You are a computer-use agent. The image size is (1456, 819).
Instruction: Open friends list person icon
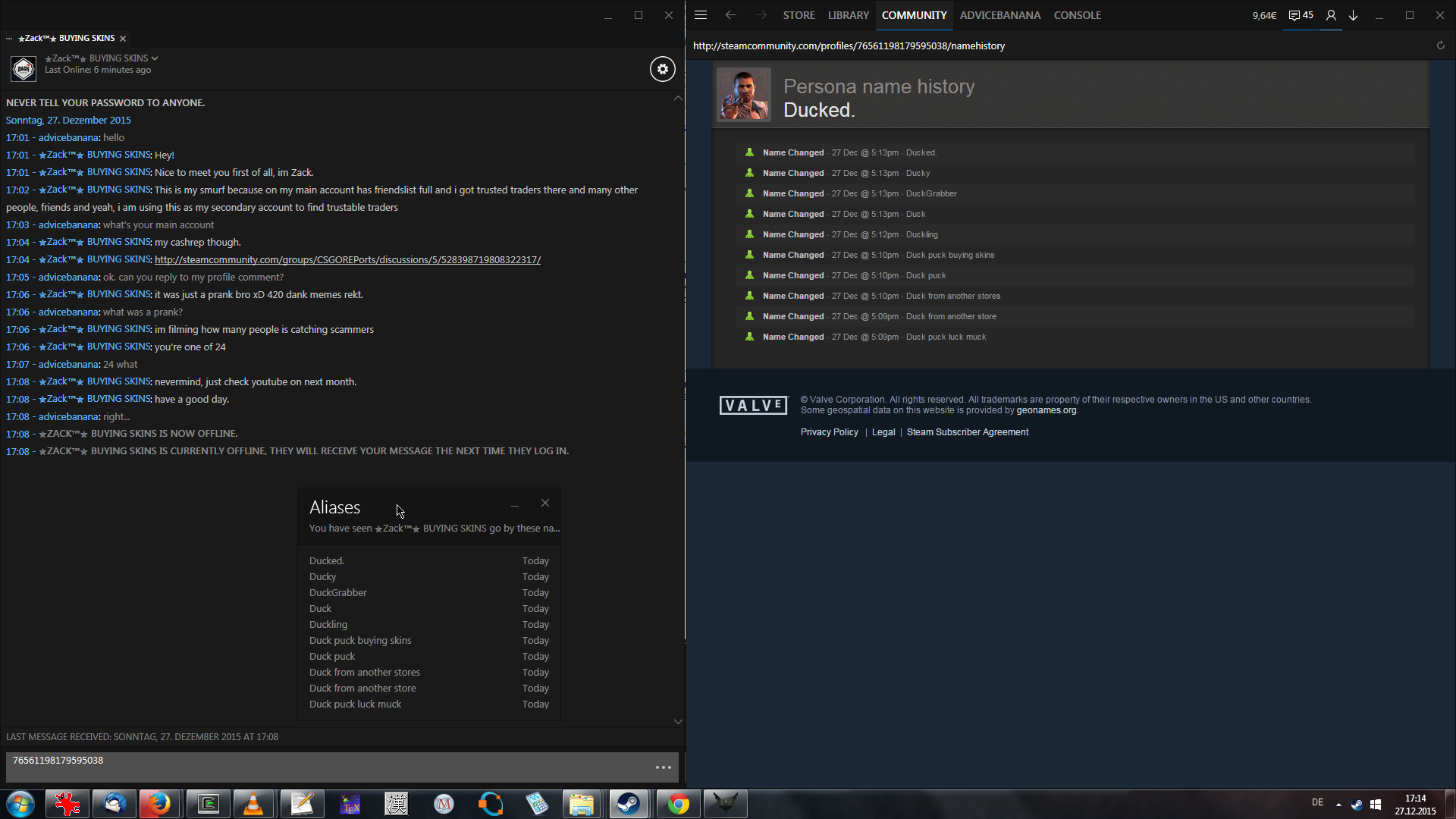tap(1331, 15)
